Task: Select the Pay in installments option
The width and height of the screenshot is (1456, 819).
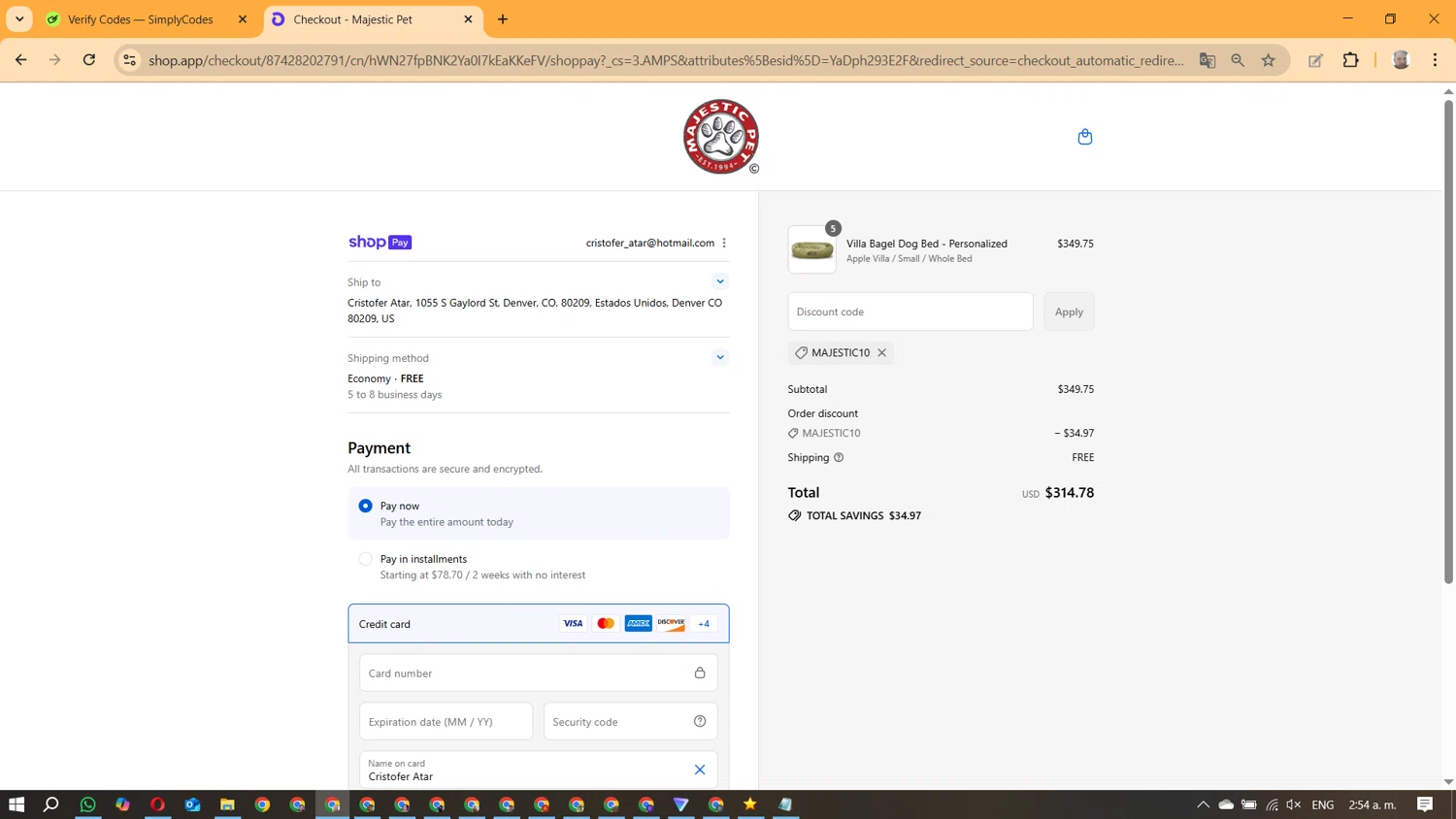Action: (x=365, y=559)
